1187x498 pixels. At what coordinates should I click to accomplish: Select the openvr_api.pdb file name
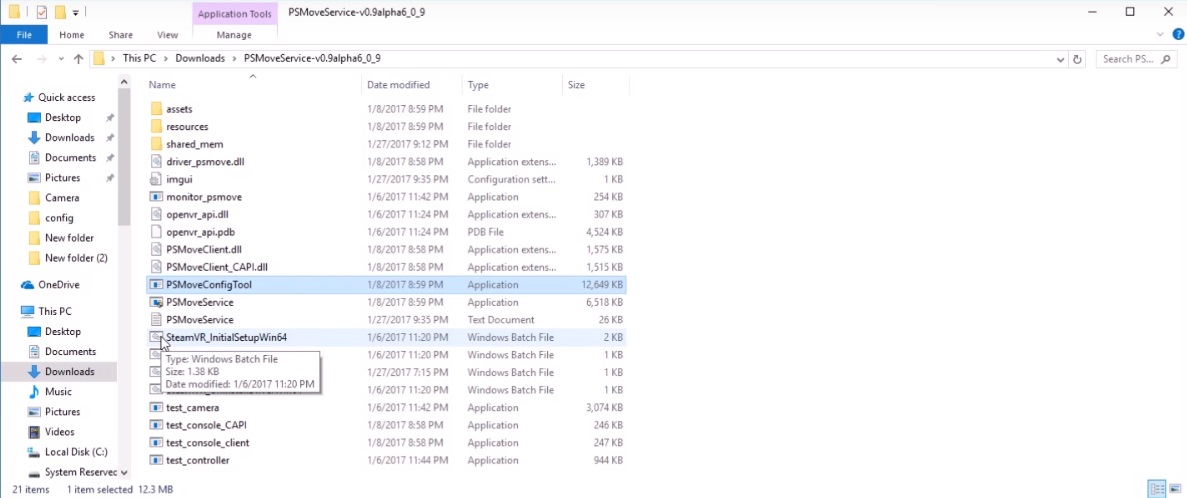(201, 232)
